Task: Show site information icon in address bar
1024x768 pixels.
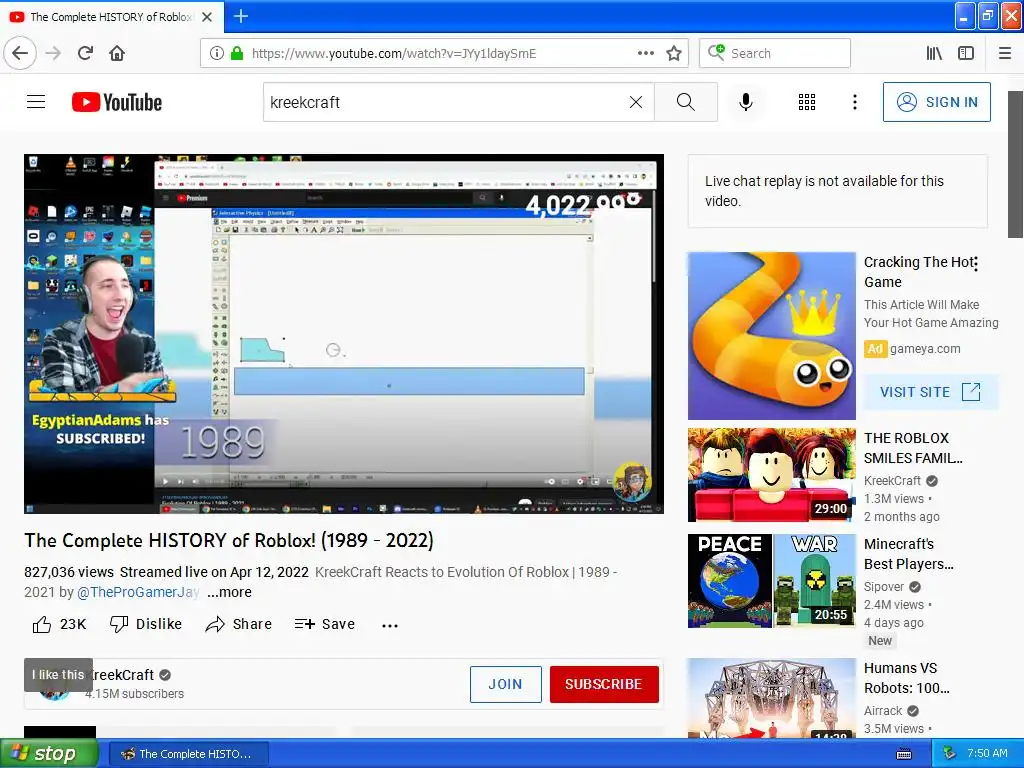Action: pyautogui.click(x=216, y=53)
